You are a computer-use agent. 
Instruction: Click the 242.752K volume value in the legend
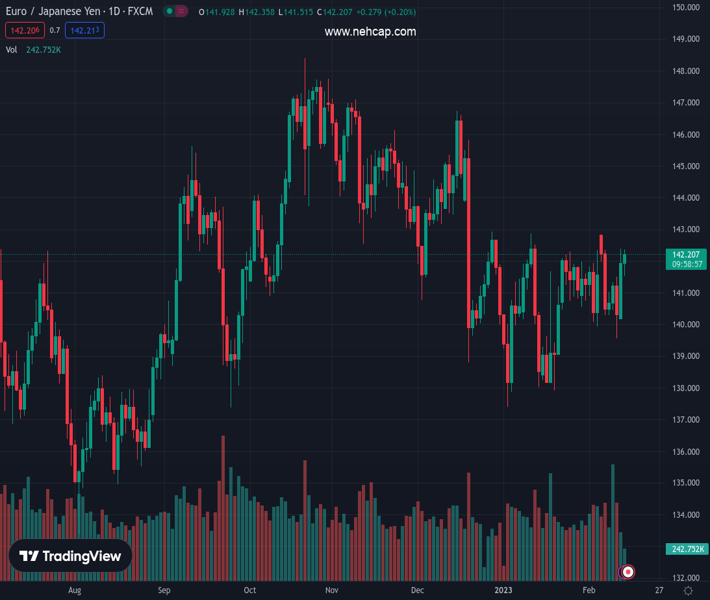[44, 49]
